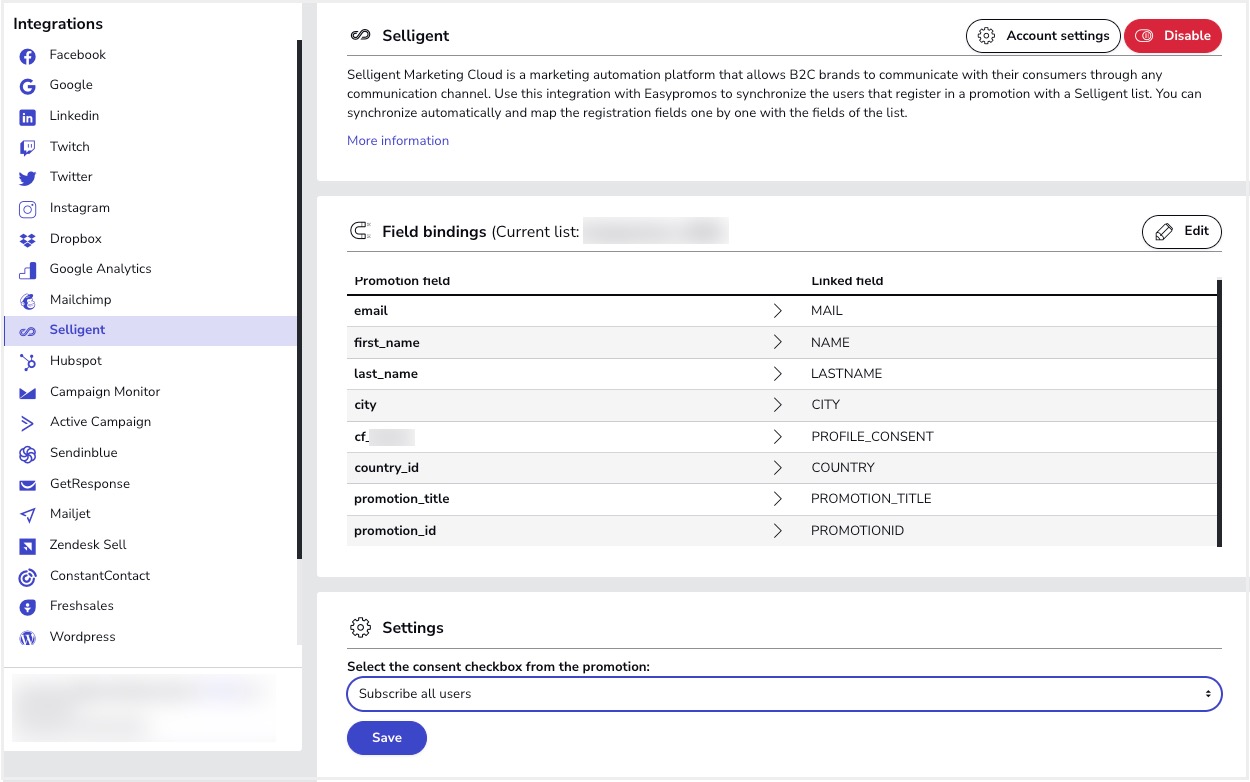Select ConstantContact from the list
Screen dimensions: 1250x782
click(x=100, y=576)
